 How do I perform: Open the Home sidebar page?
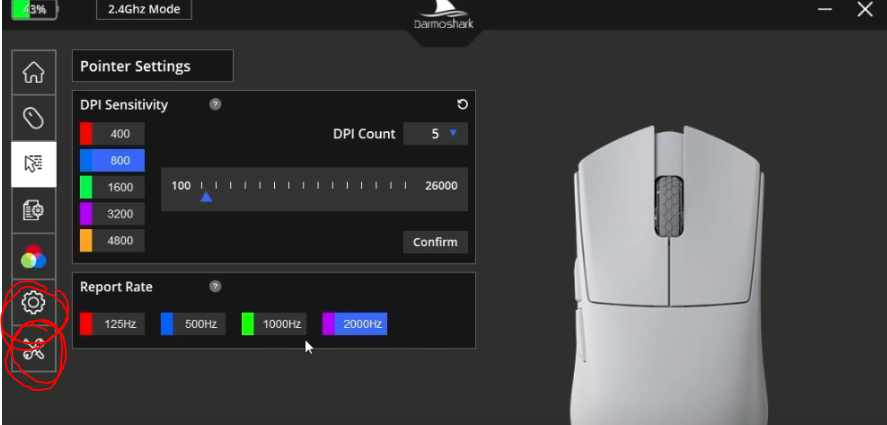(x=33, y=73)
